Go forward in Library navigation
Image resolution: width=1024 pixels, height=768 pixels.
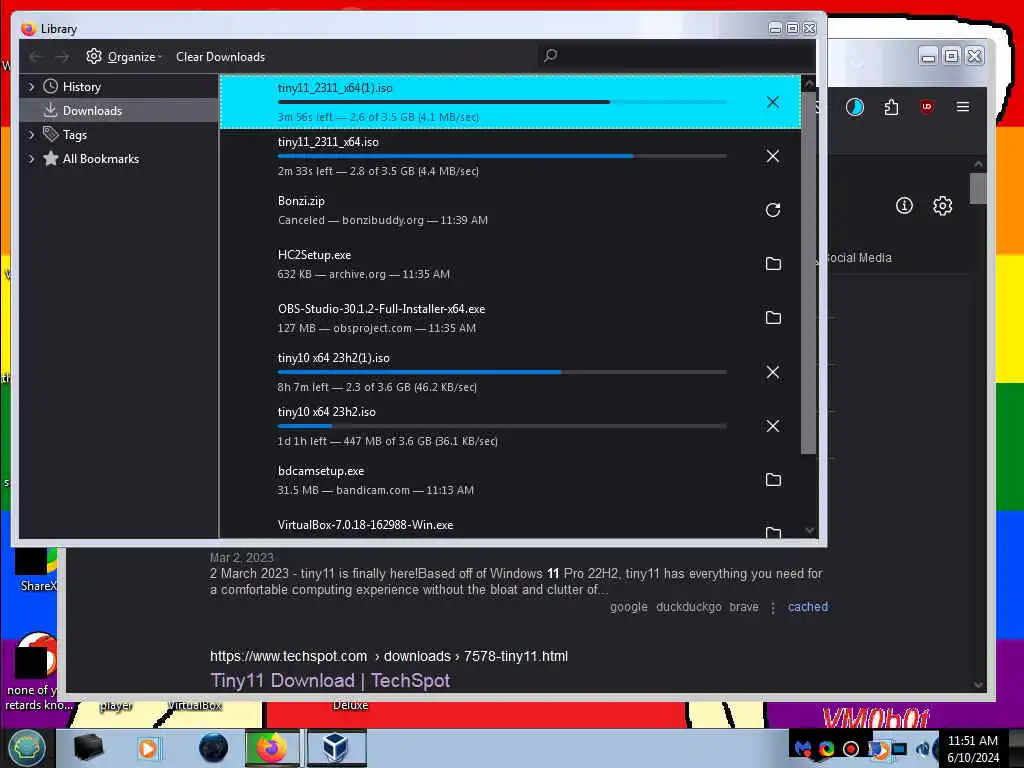pyautogui.click(x=62, y=57)
